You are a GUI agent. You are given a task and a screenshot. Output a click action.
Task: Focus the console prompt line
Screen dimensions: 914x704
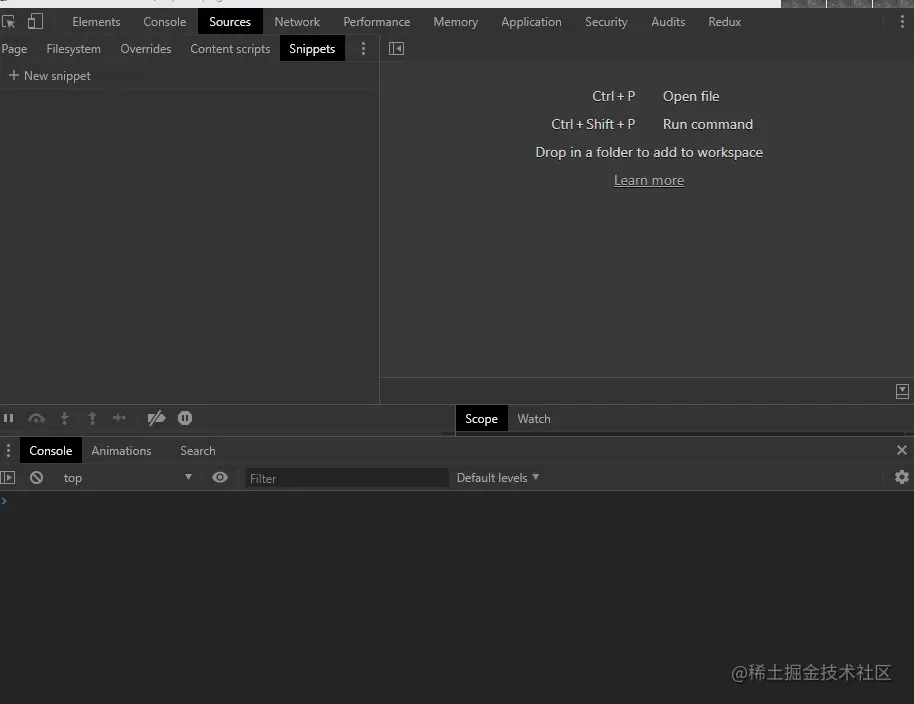457,501
